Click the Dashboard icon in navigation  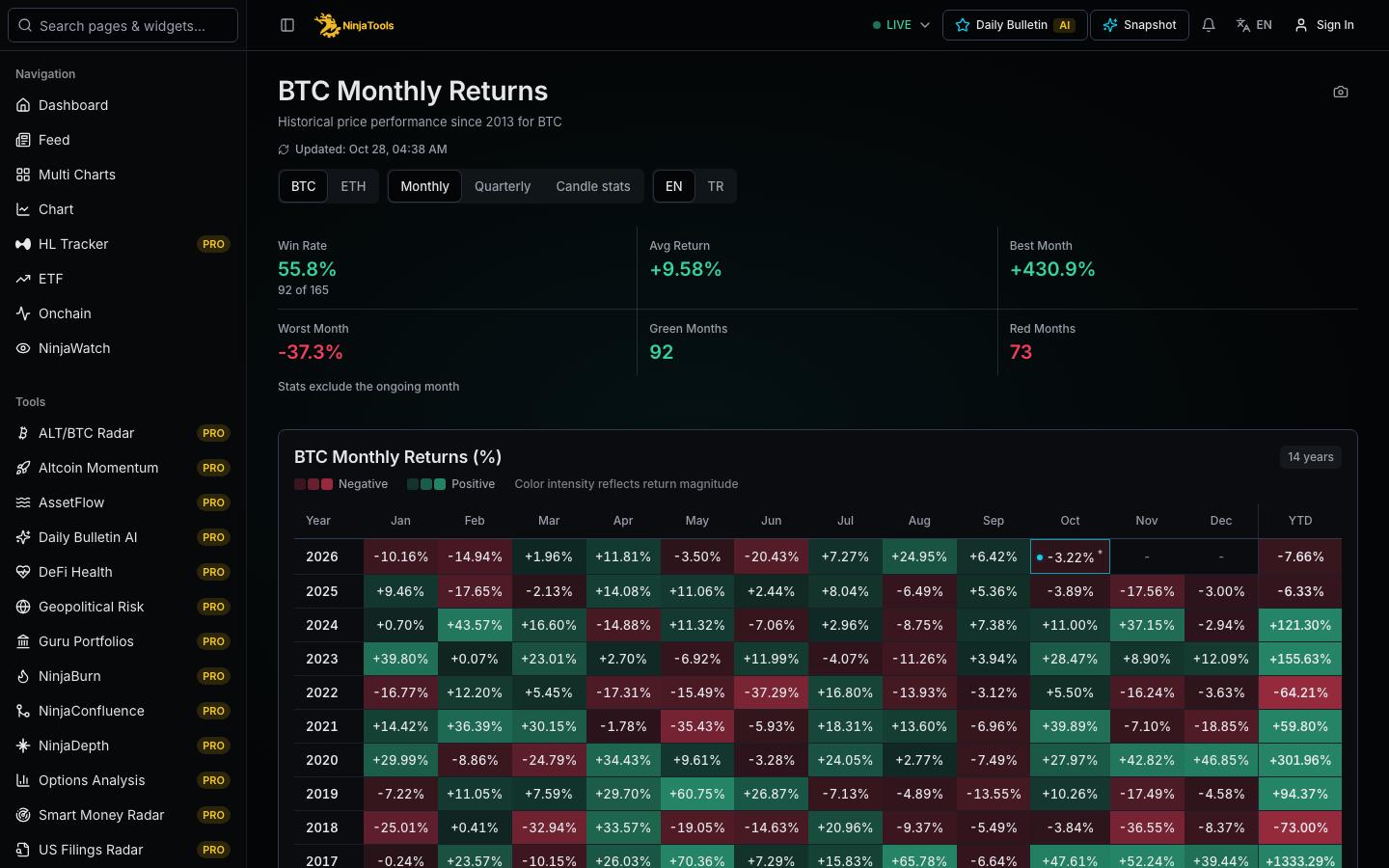(23, 105)
